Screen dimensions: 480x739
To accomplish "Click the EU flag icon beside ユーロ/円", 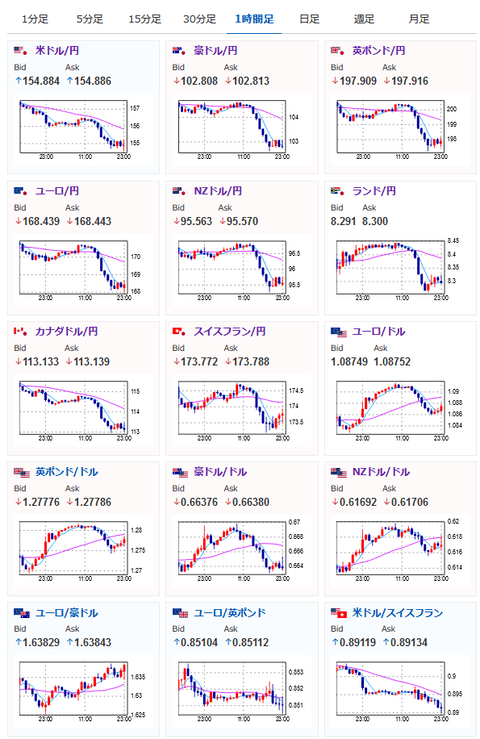I will [x=20, y=191].
